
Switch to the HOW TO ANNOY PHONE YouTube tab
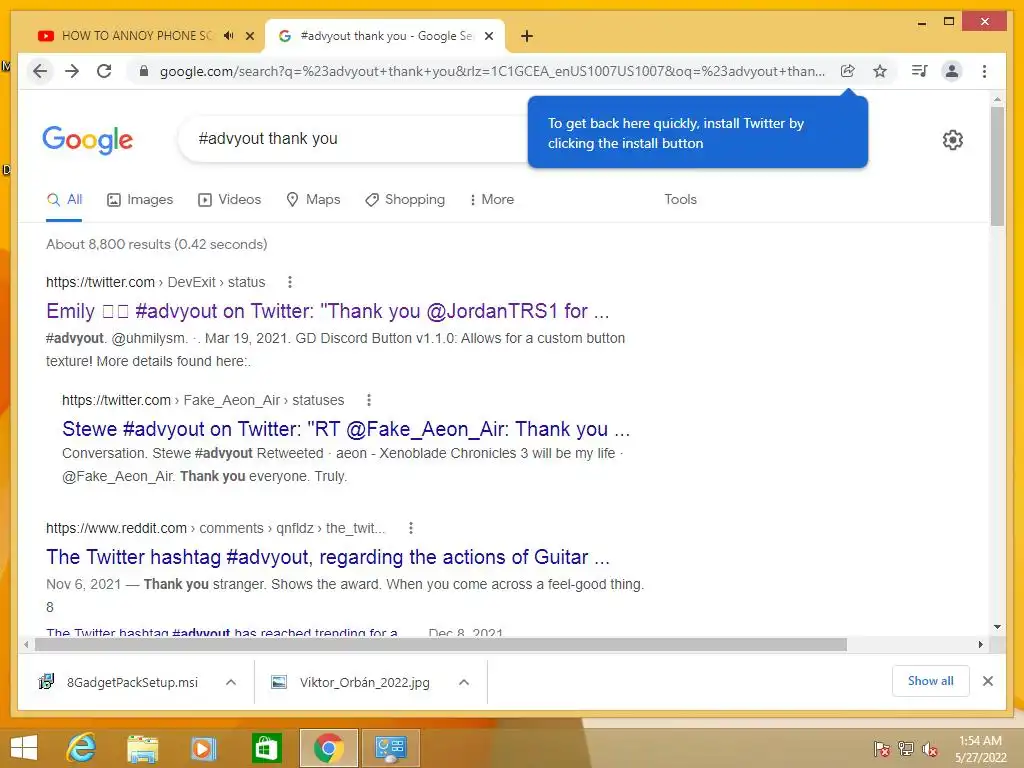(136, 36)
